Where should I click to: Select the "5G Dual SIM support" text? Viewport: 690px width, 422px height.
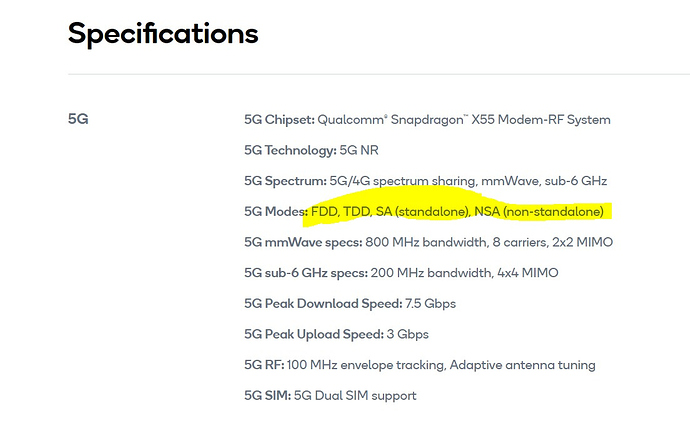(355, 395)
